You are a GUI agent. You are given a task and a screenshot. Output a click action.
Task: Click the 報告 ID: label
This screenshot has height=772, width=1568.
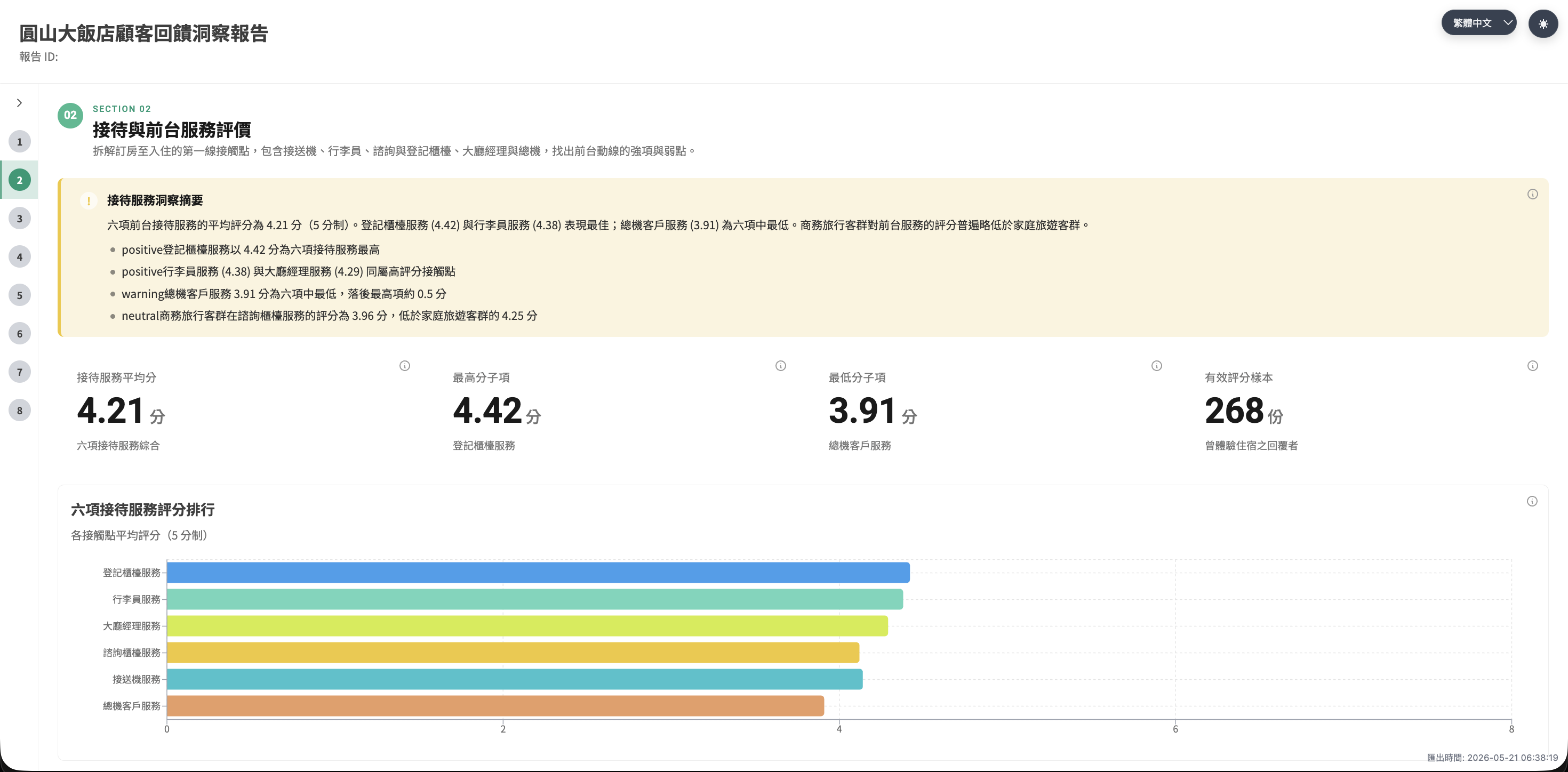point(38,57)
